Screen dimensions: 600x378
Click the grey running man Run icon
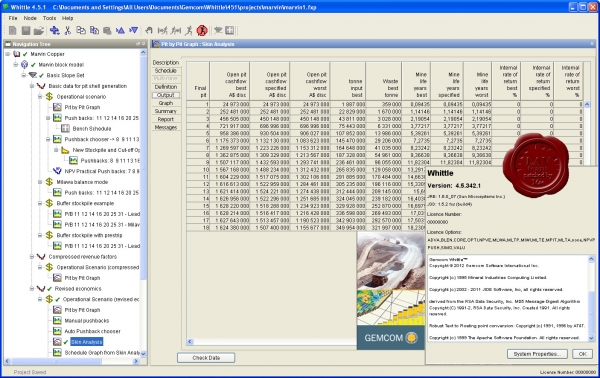(189, 30)
